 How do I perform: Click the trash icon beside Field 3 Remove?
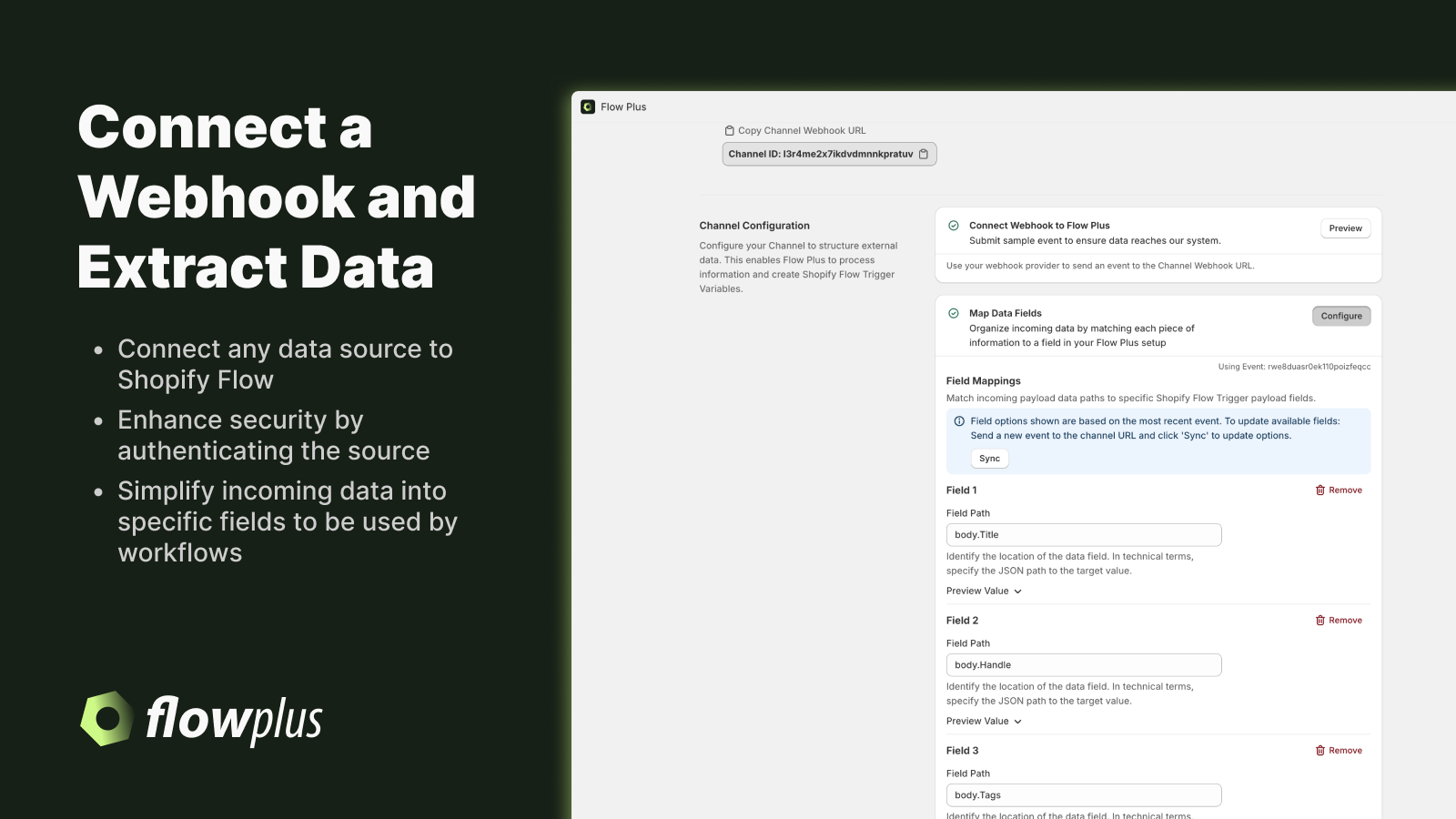coord(1320,750)
